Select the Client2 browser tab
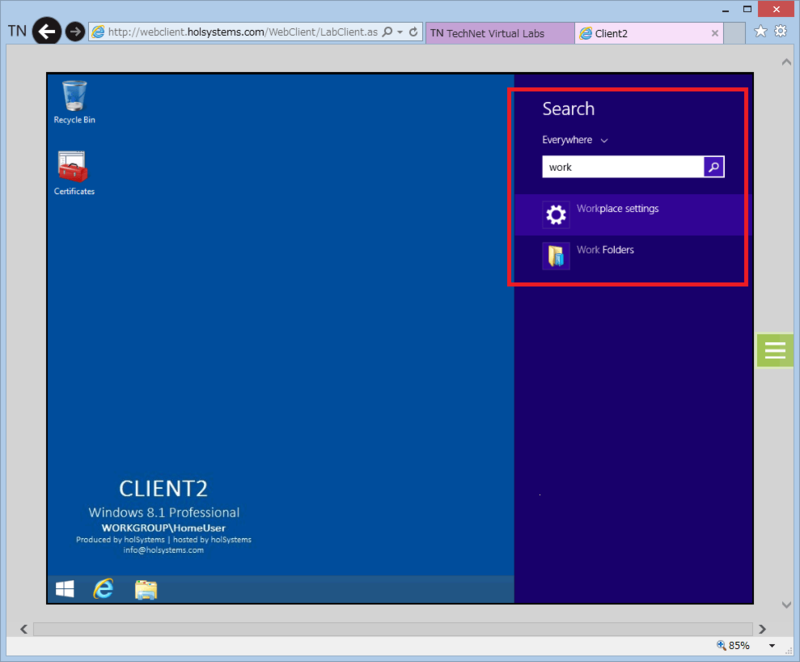Viewport: 800px width, 662px height. (648, 33)
